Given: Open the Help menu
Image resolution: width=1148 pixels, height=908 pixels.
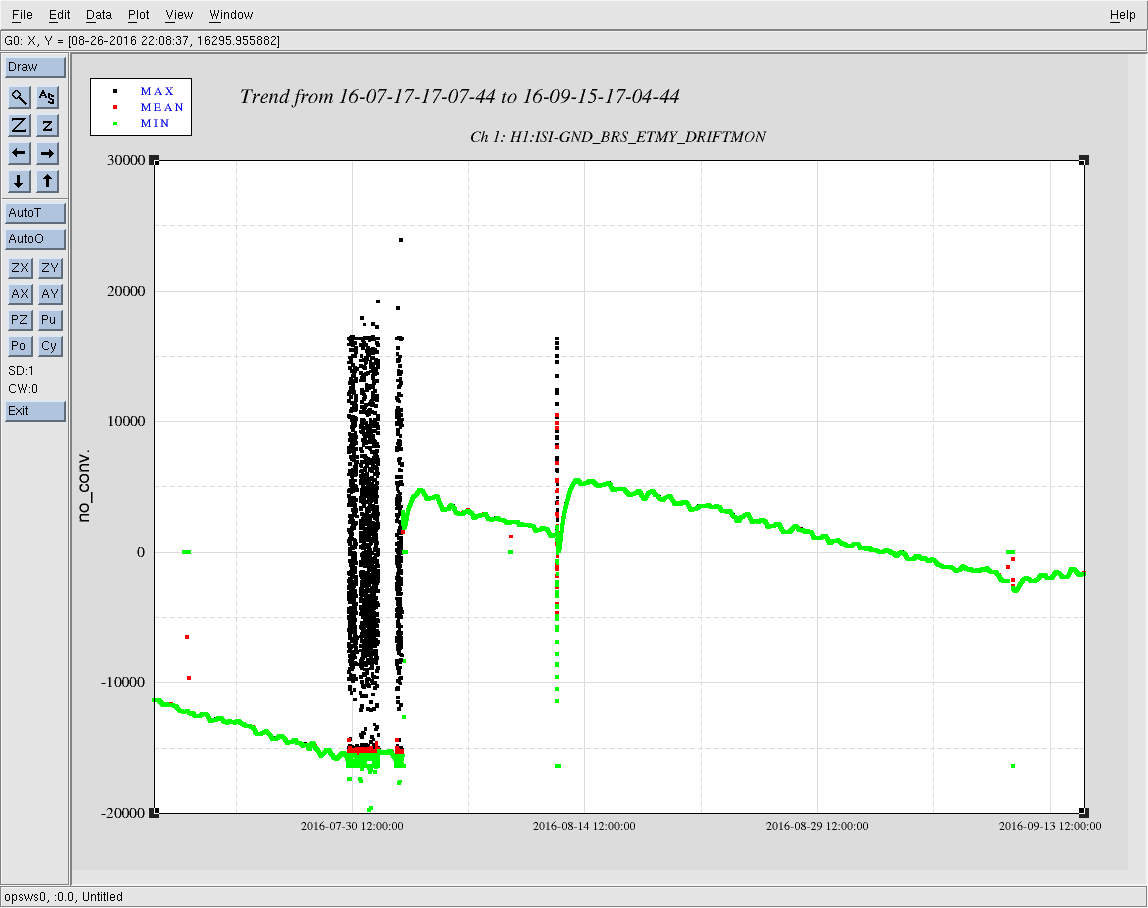Looking at the screenshot, I should (x=1122, y=15).
